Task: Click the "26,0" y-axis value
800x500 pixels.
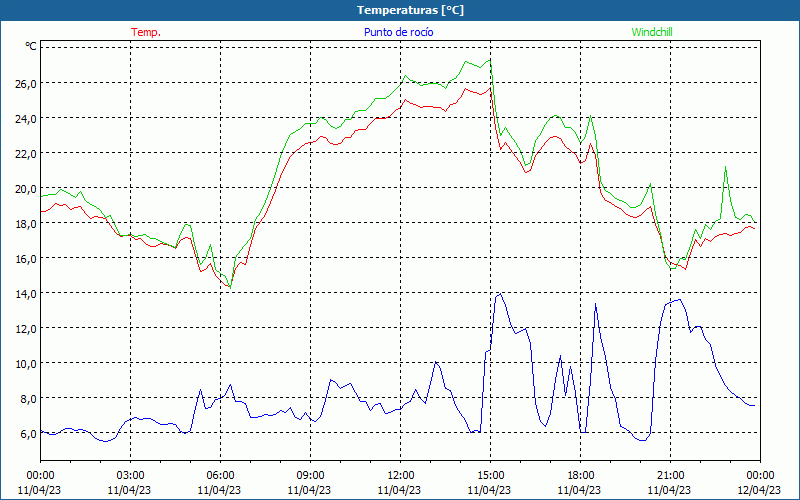Action: pyautogui.click(x=26, y=83)
